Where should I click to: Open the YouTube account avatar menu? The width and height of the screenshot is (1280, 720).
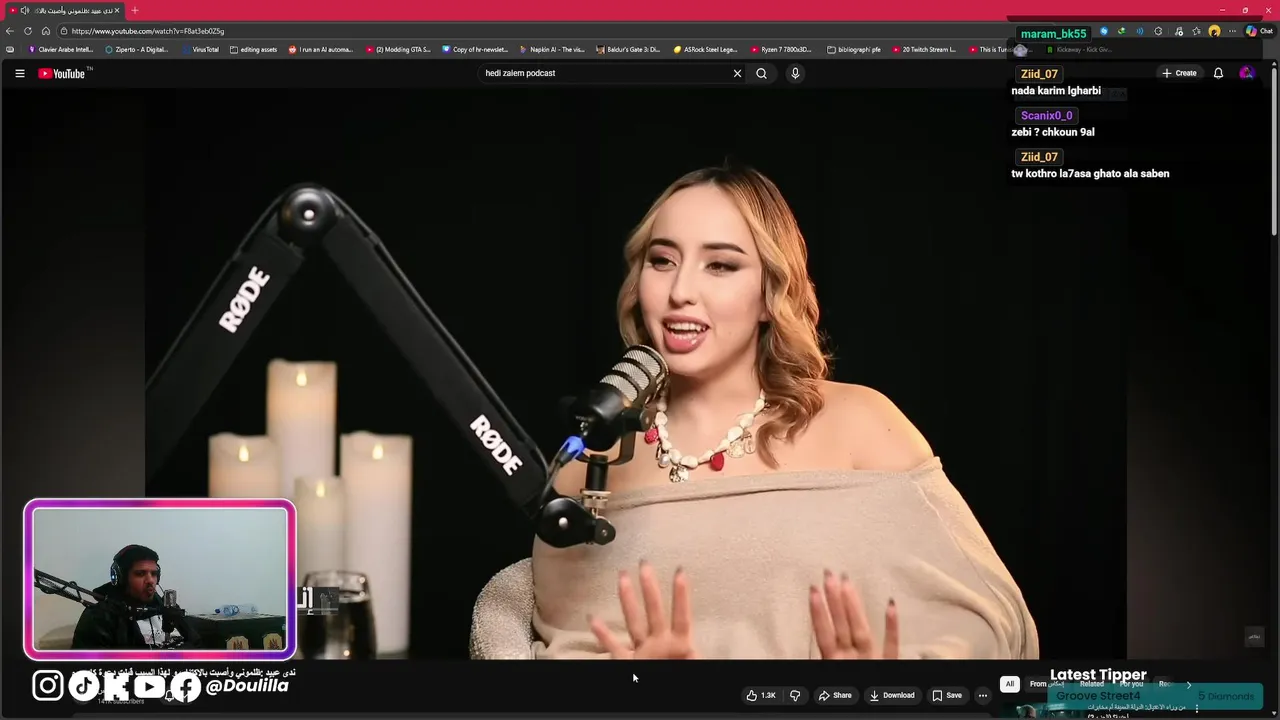tap(1246, 73)
